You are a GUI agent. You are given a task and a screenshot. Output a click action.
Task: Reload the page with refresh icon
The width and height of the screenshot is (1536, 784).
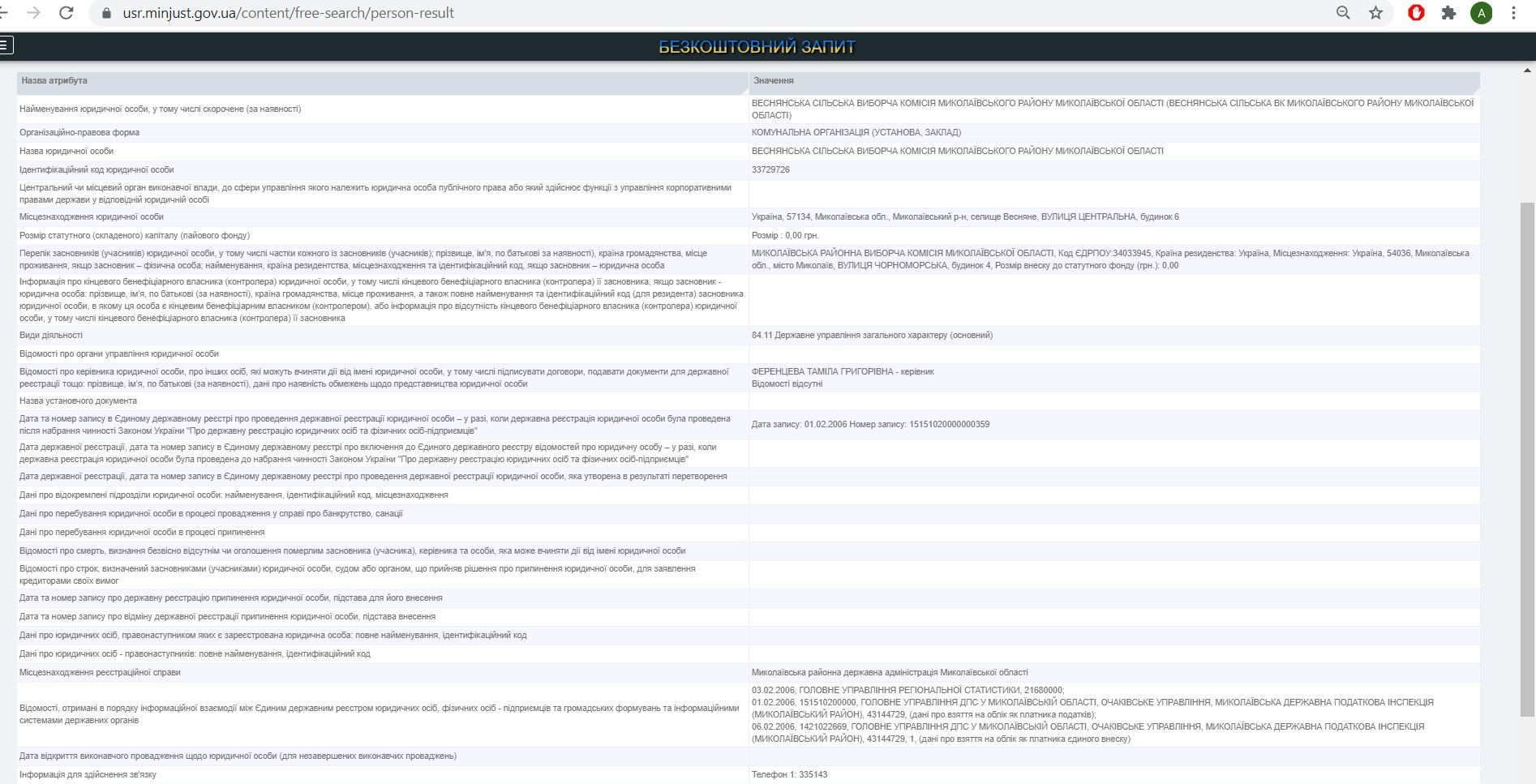pyautogui.click(x=67, y=13)
